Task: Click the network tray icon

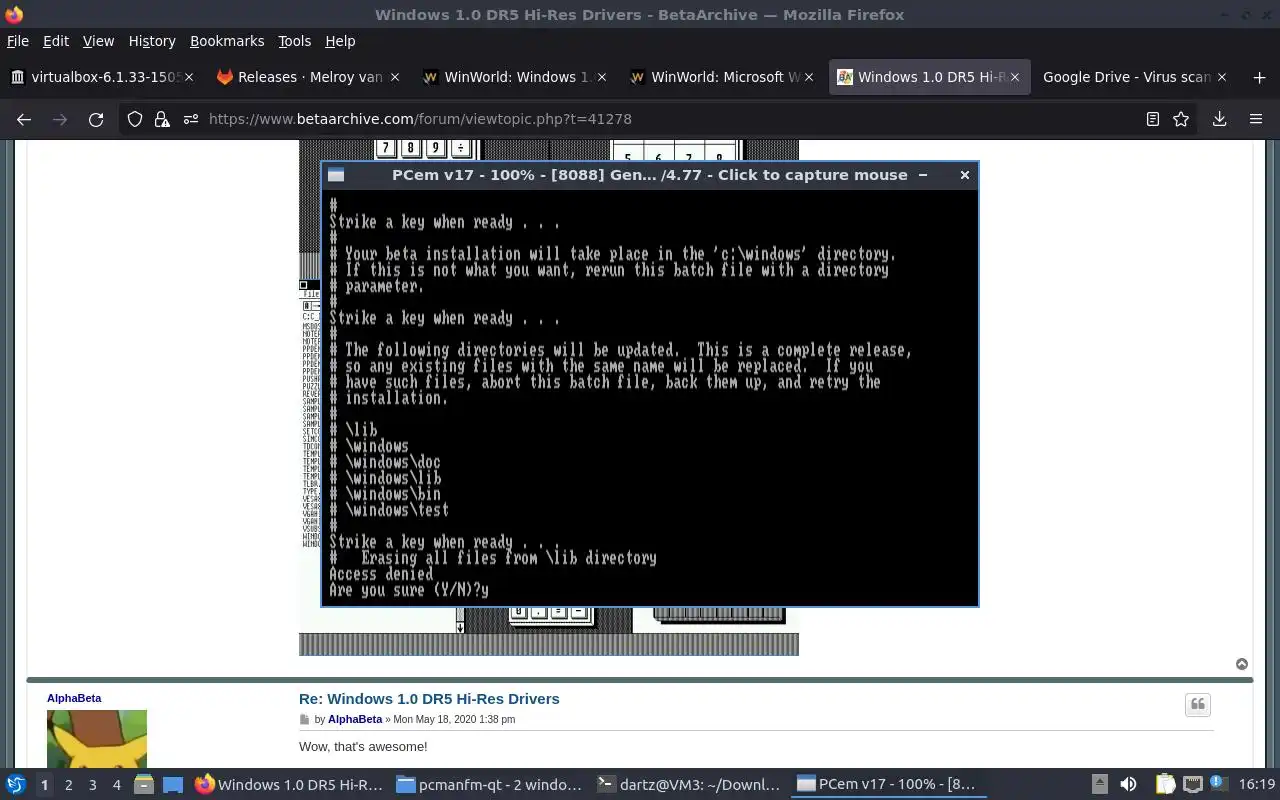Action: click(x=1192, y=785)
